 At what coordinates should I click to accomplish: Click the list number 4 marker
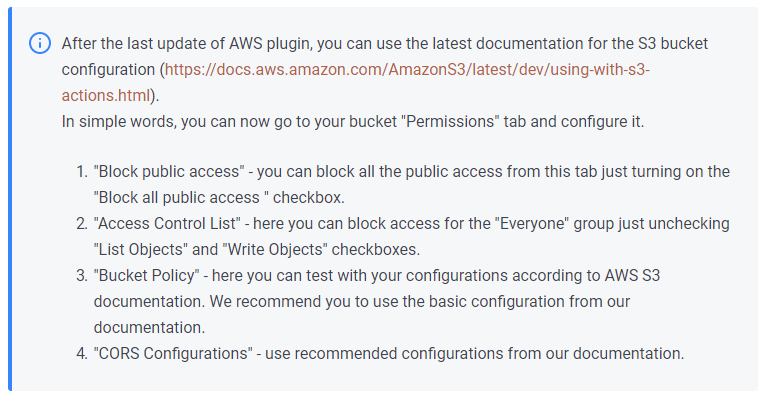tap(82, 353)
